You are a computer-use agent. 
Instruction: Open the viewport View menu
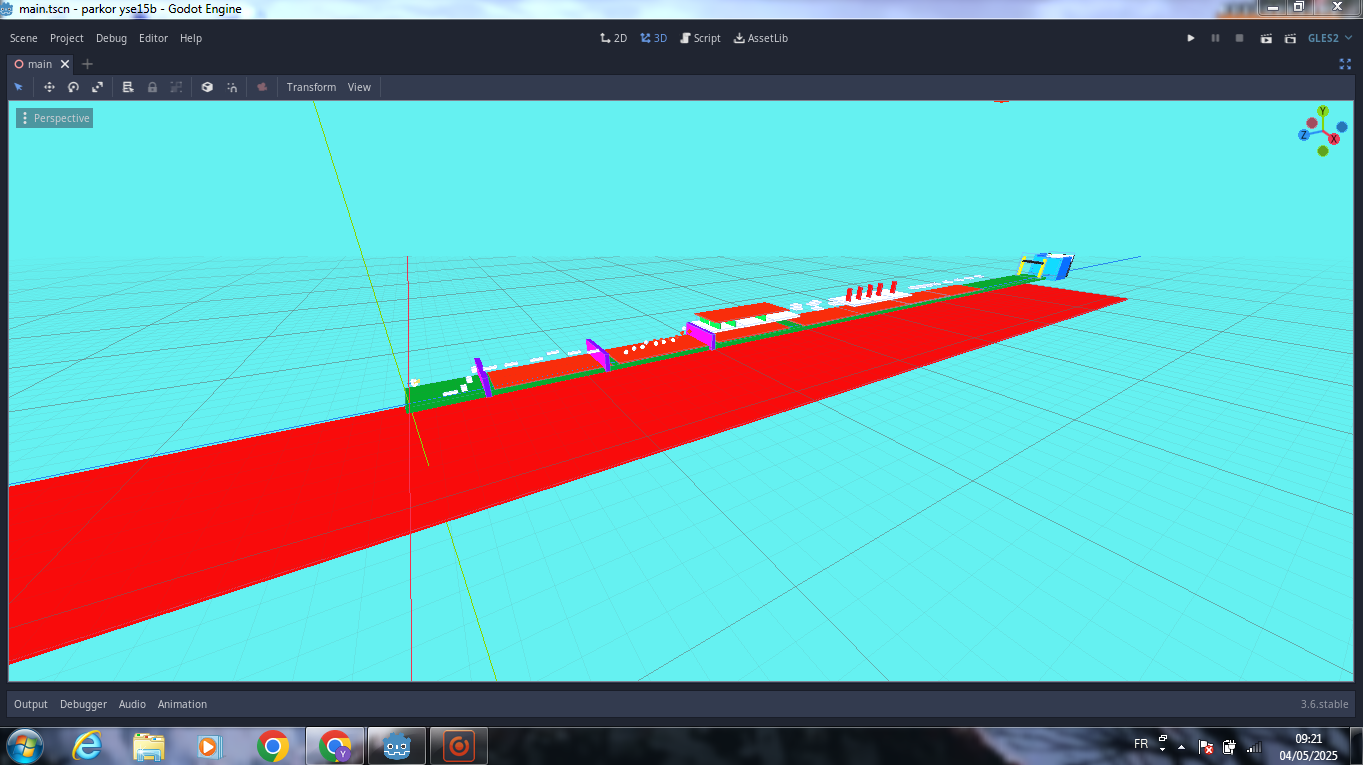point(359,87)
